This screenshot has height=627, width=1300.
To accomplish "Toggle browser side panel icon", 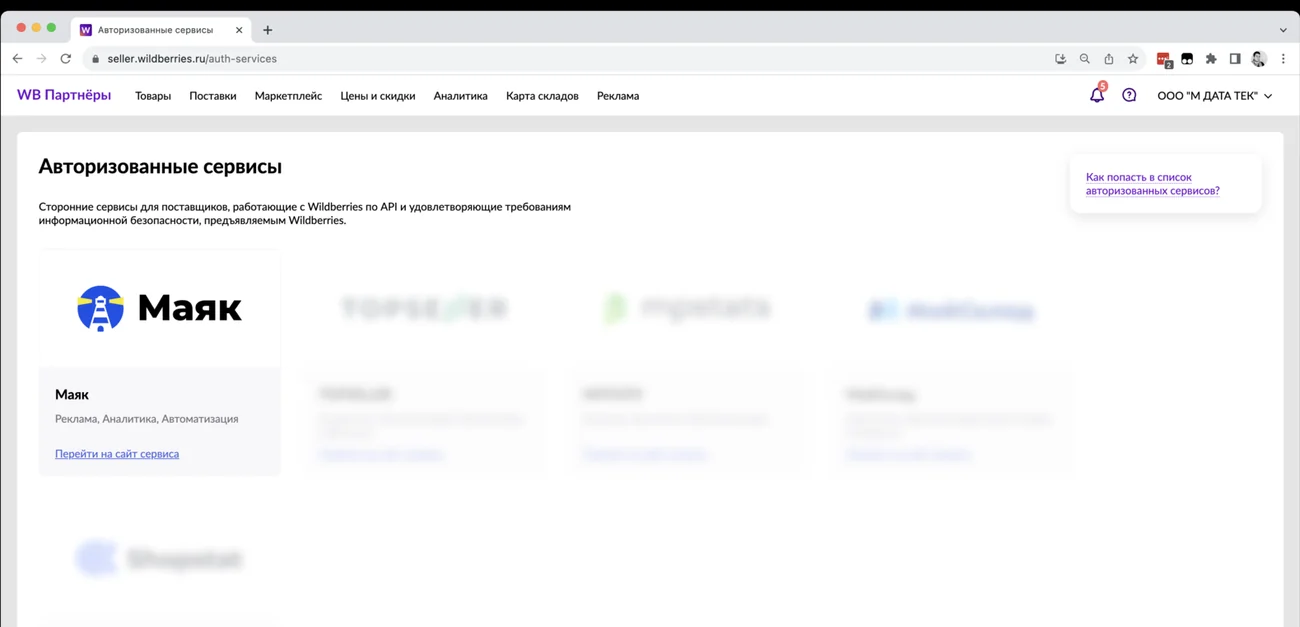I will (x=1235, y=59).
